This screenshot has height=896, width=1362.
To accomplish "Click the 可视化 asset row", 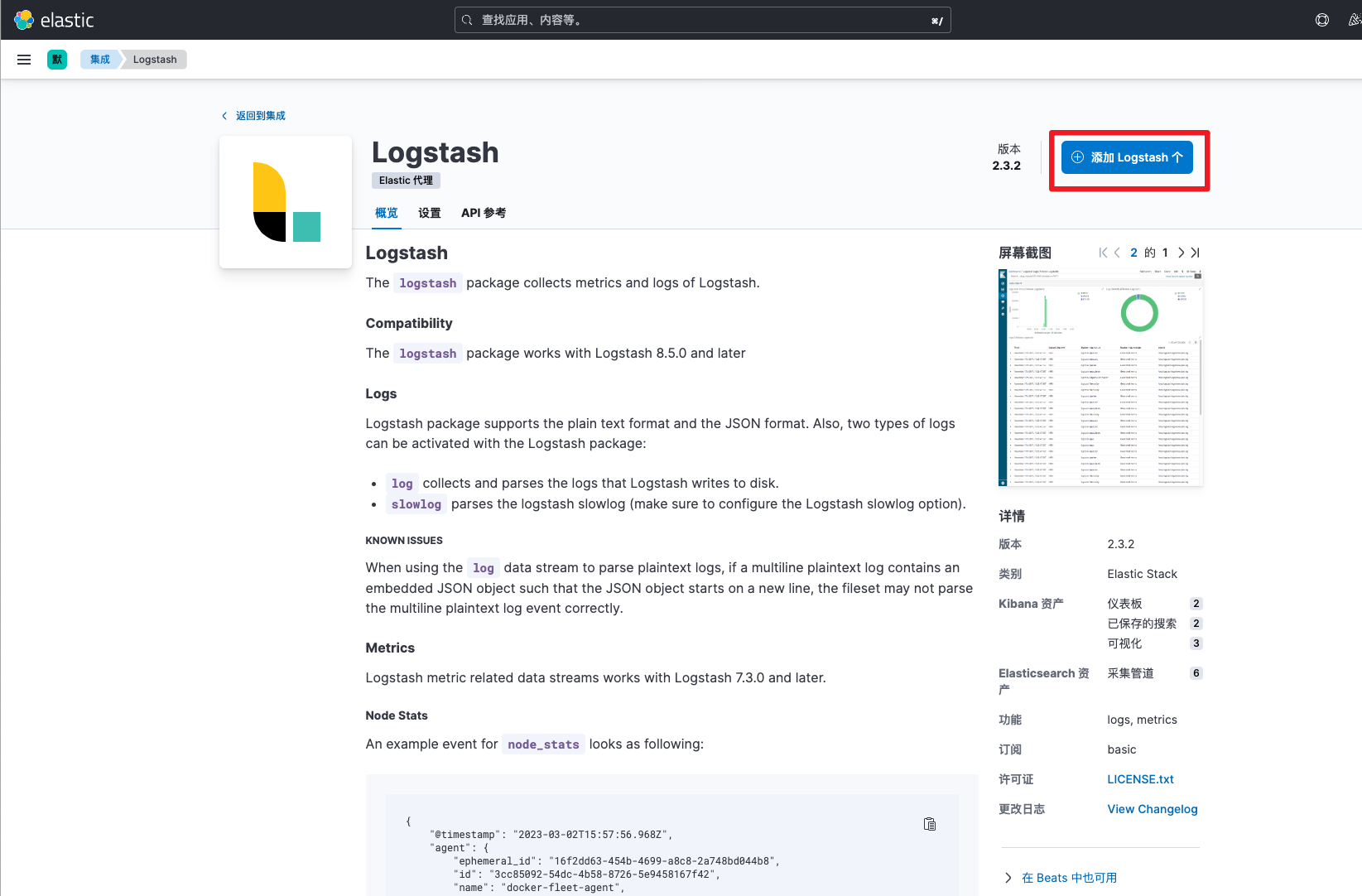I will pos(1154,643).
